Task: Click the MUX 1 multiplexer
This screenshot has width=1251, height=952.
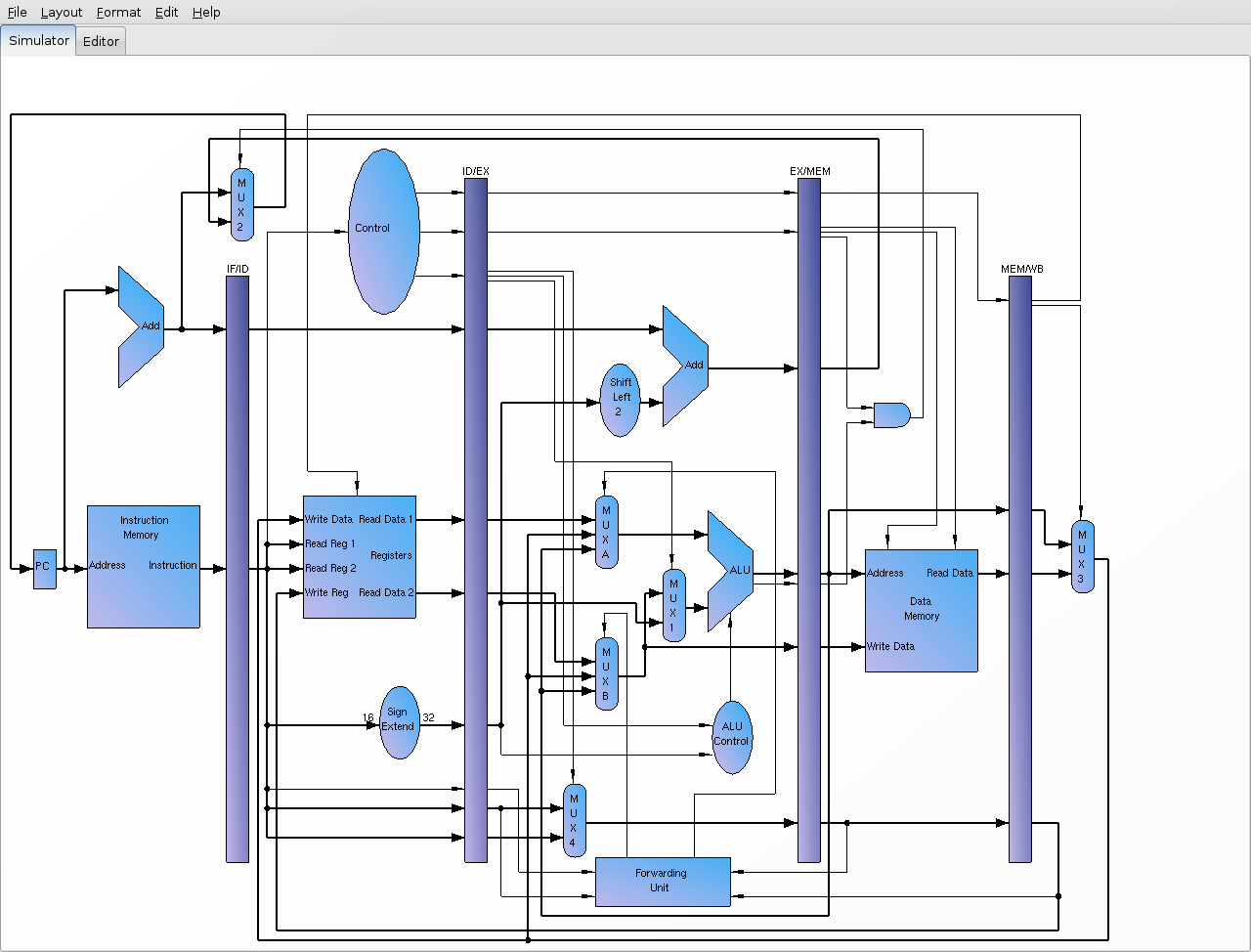Action: (673, 605)
